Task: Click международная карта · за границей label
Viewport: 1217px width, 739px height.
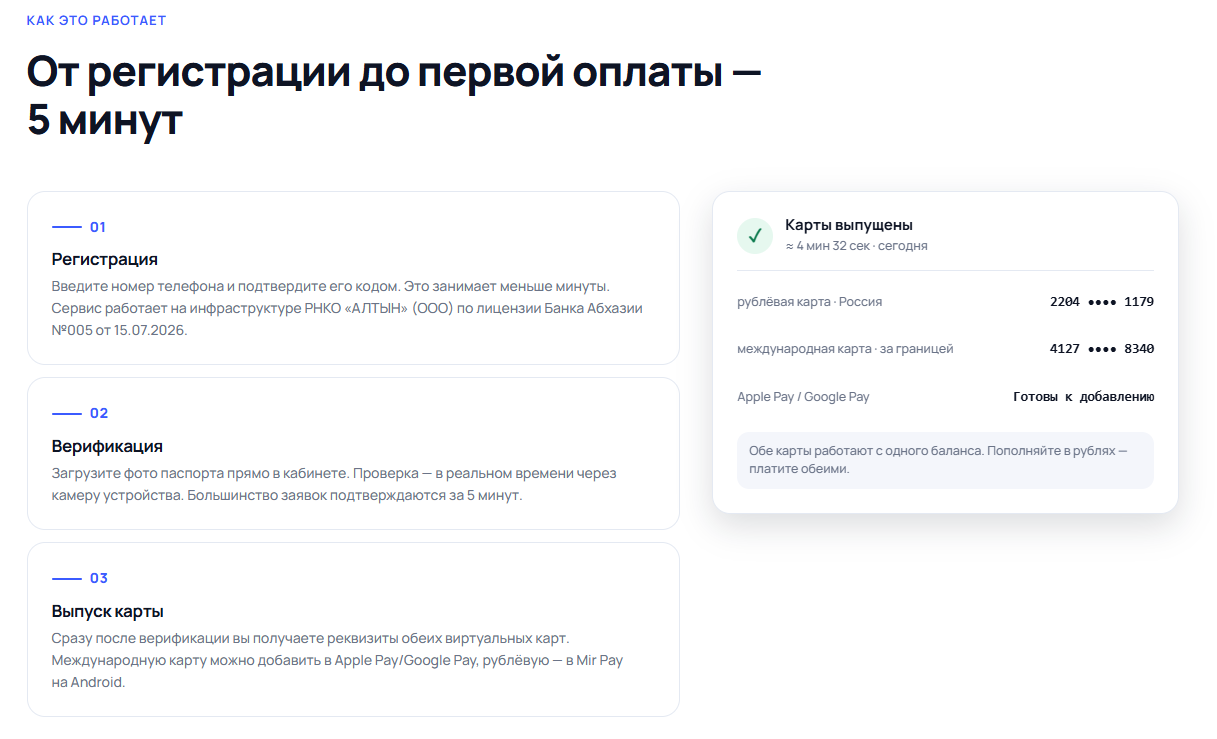Action: [x=845, y=349]
